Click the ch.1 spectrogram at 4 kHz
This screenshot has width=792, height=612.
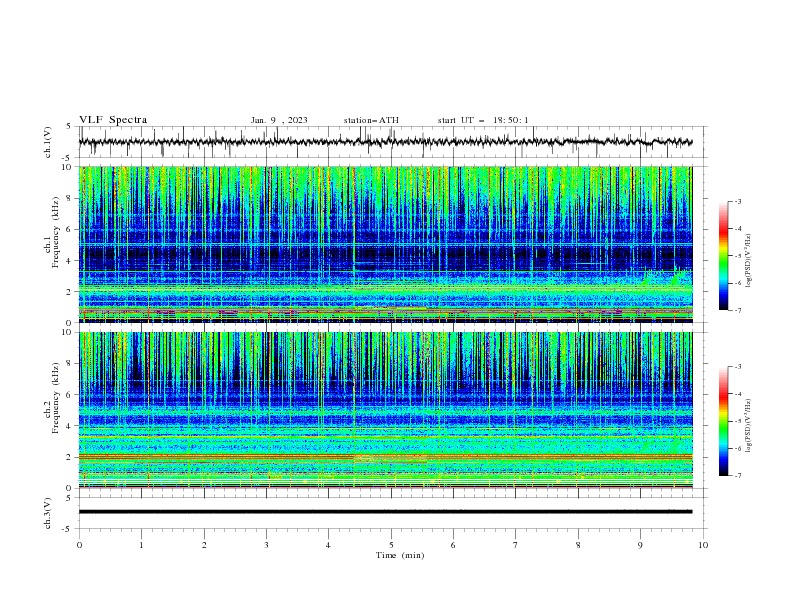[385, 261]
